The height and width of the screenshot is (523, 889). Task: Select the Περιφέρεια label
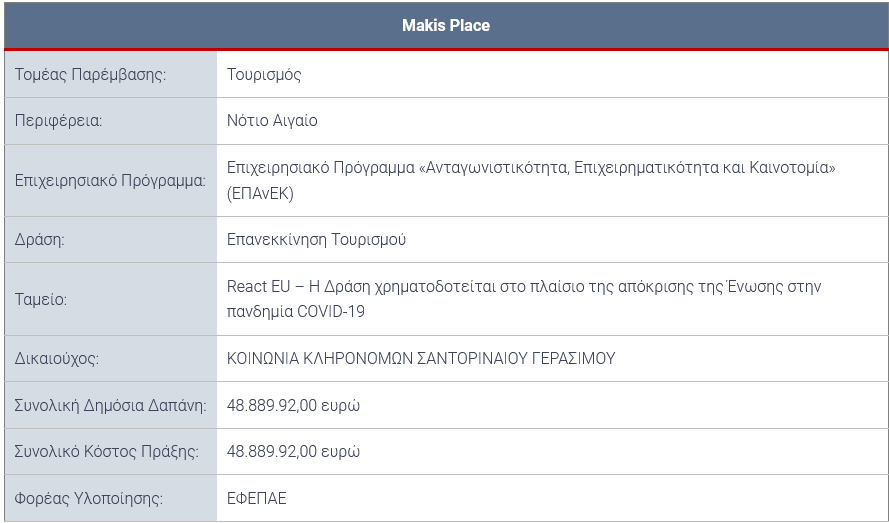click(58, 121)
